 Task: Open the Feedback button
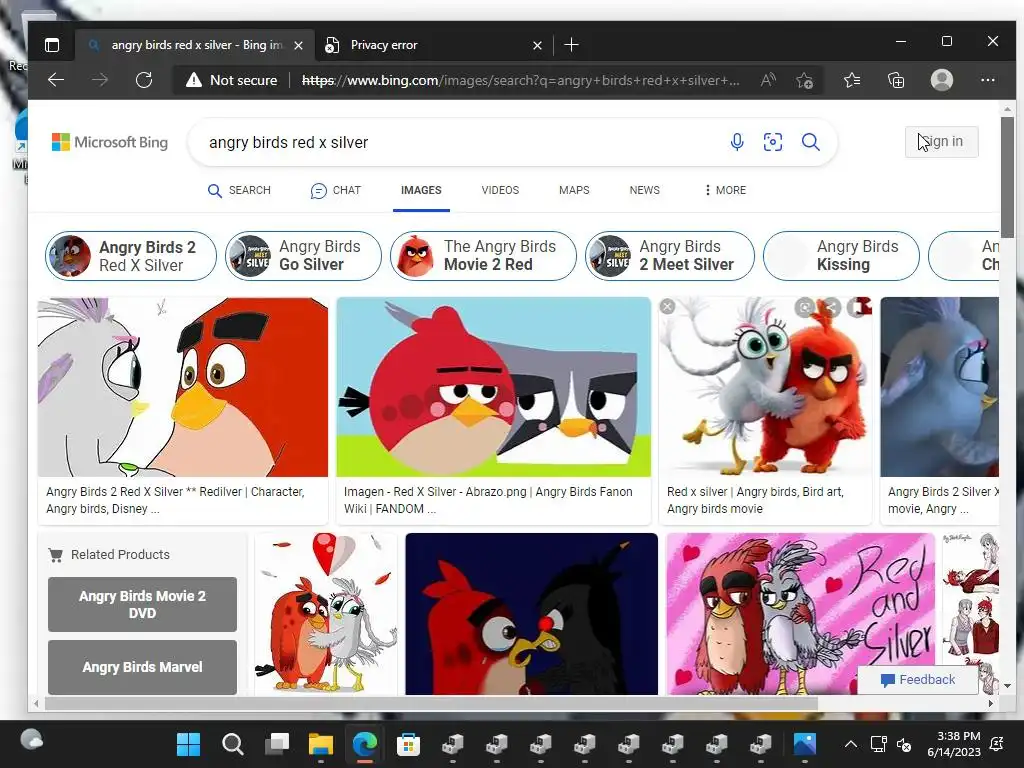(918, 680)
